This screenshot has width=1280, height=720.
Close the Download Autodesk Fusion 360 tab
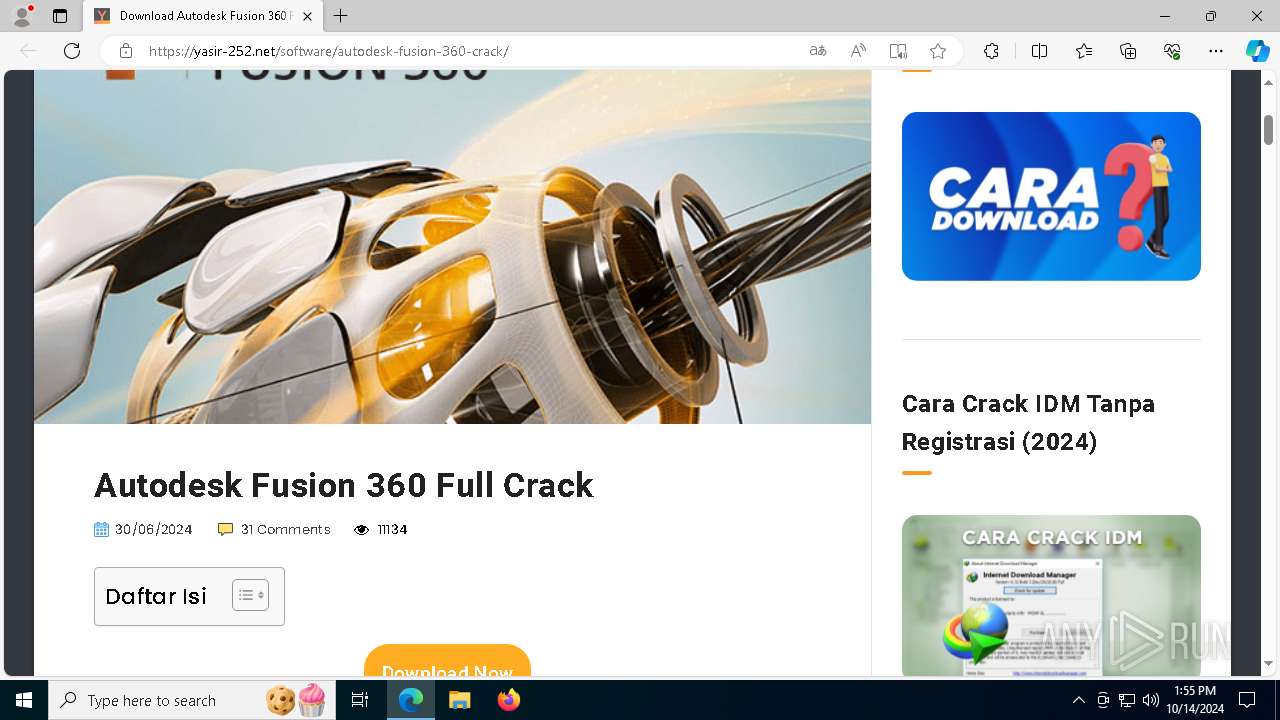307,16
